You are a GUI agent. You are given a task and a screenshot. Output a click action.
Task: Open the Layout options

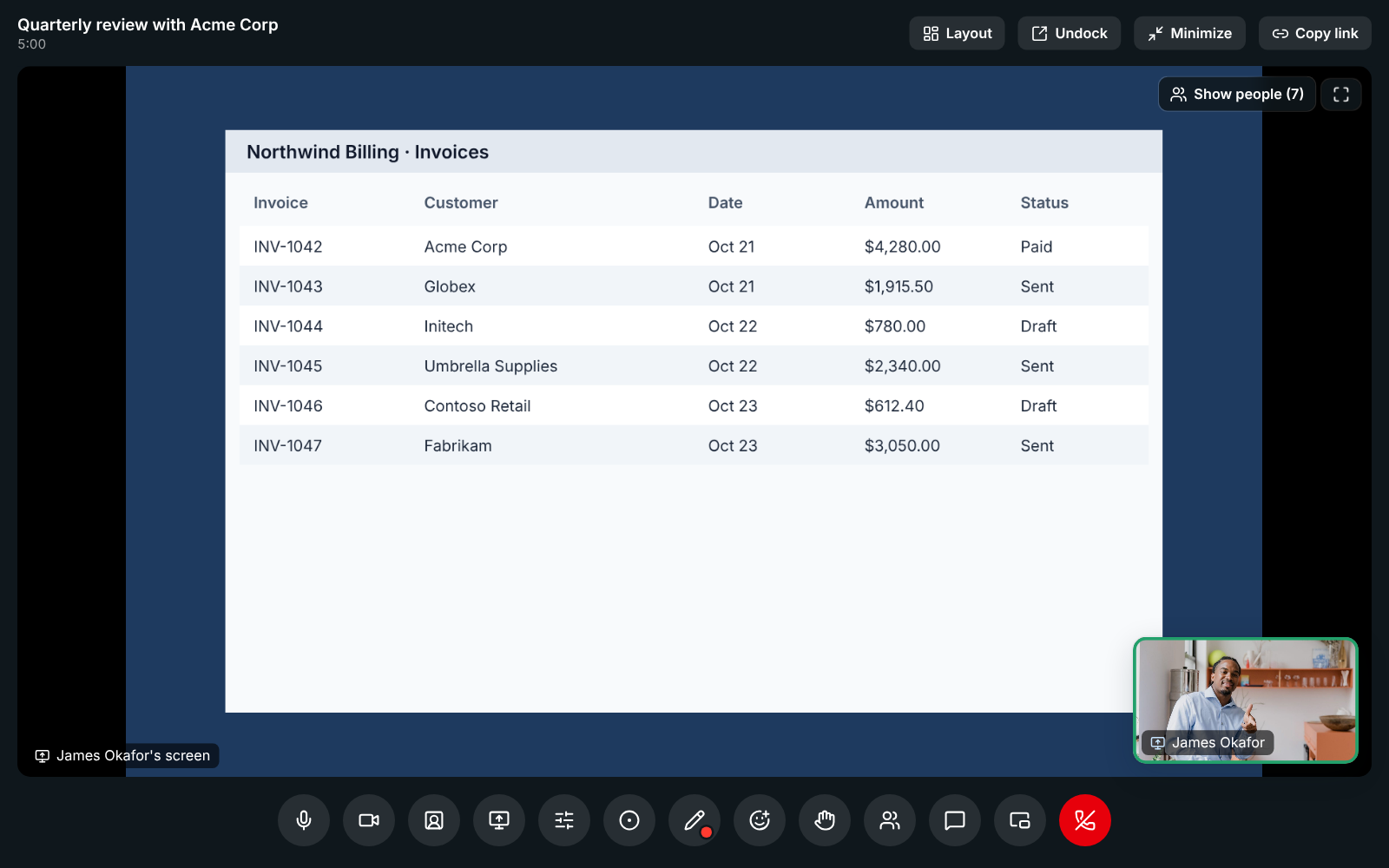click(x=957, y=33)
